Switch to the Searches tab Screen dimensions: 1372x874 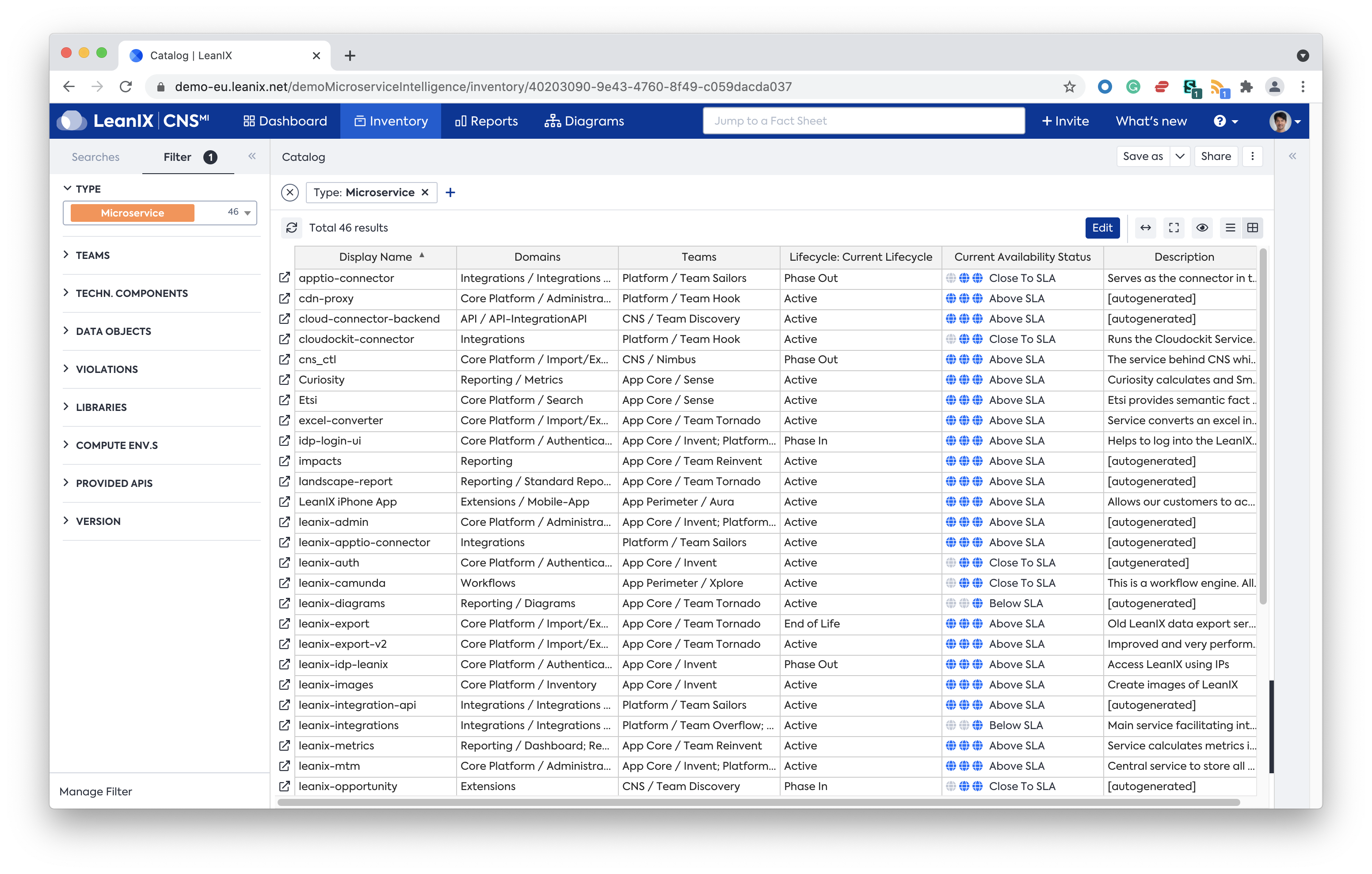(95, 157)
